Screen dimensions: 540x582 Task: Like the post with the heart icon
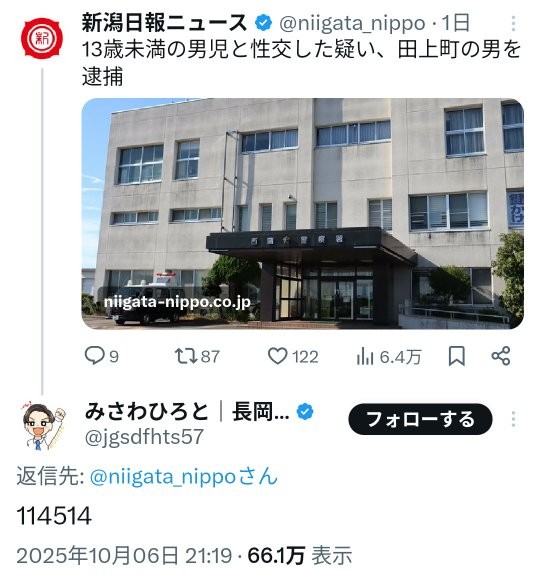[x=278, y=356]
